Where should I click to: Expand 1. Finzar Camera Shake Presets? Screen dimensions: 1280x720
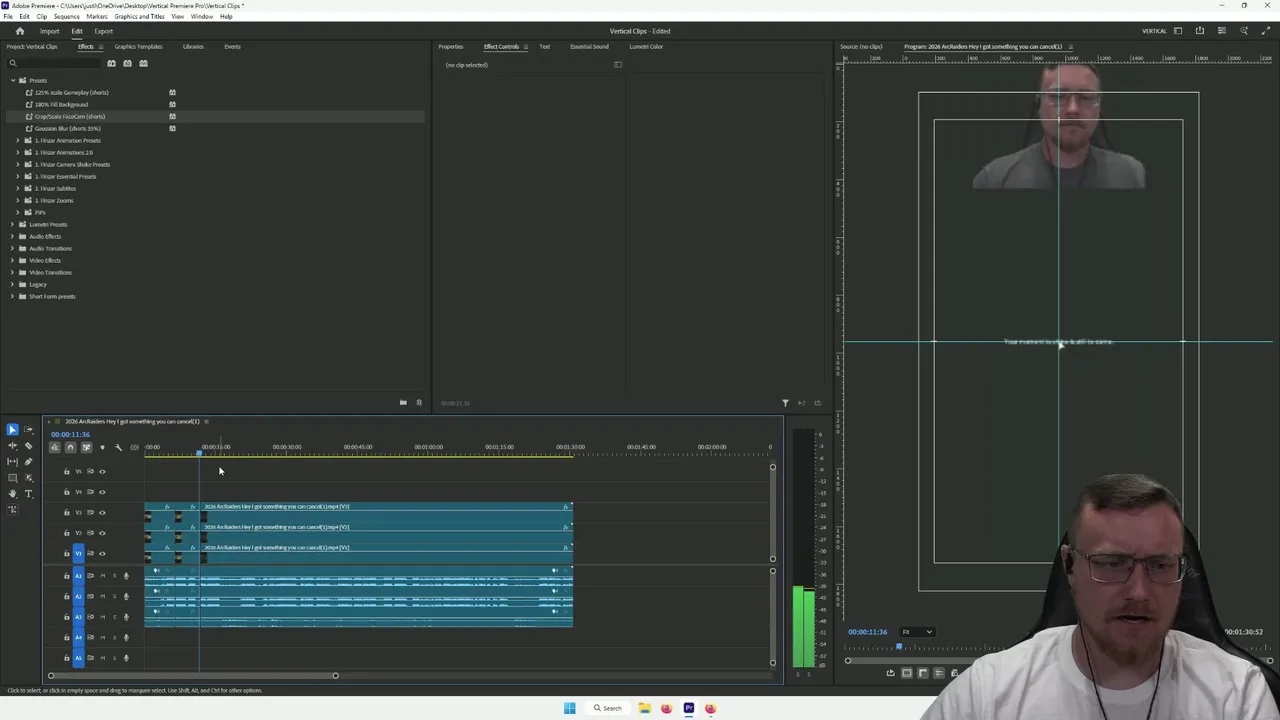tap(18, 164)
